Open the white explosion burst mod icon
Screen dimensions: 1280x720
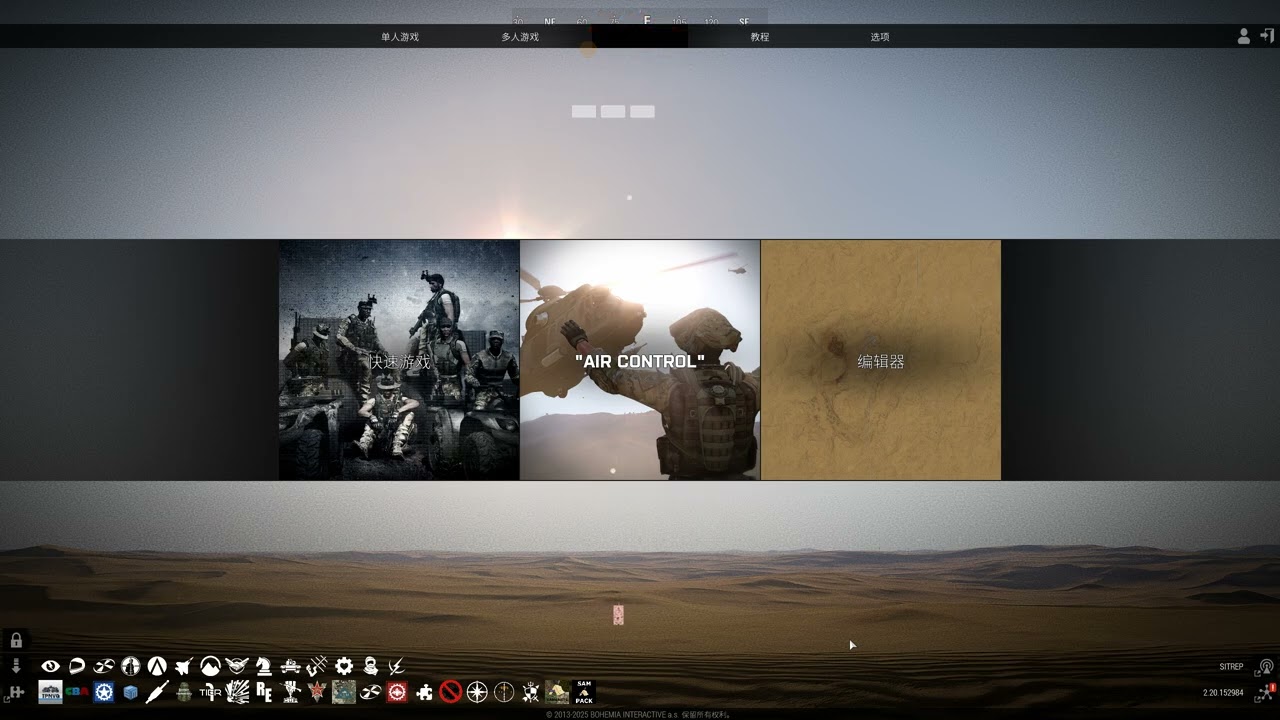click(x=237, y=692)
